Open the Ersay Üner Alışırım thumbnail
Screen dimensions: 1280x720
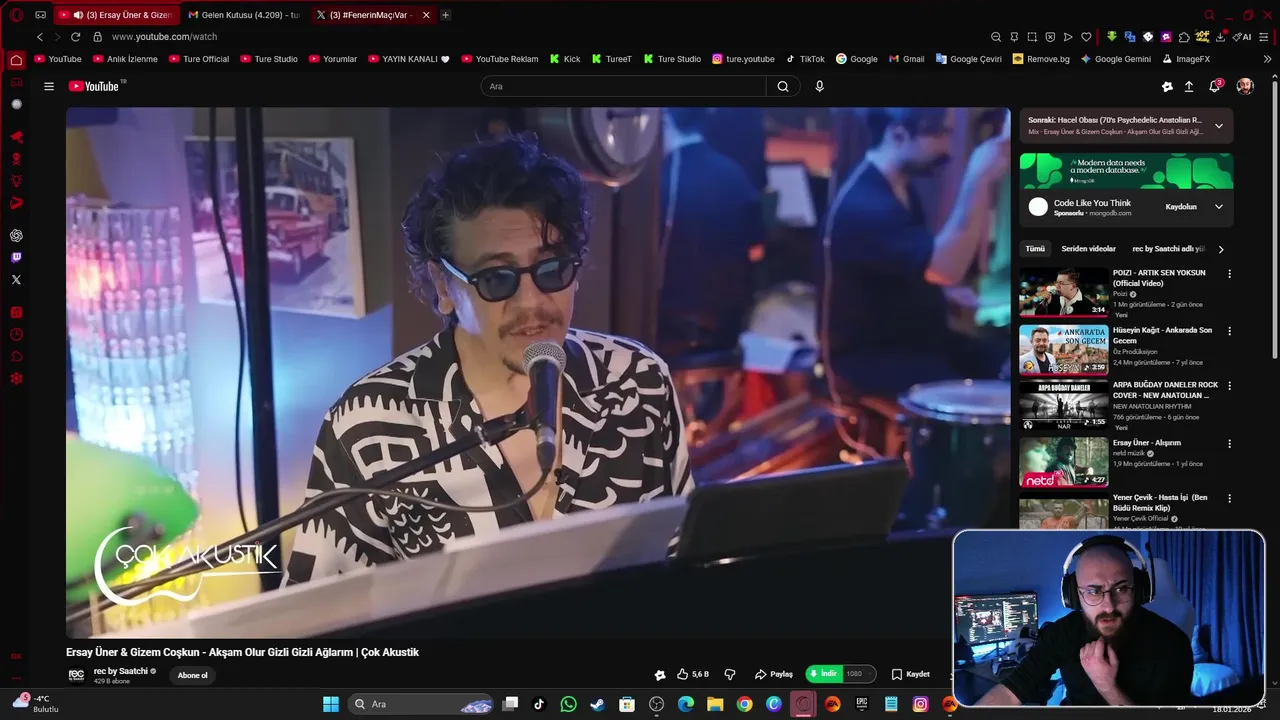1064,462
